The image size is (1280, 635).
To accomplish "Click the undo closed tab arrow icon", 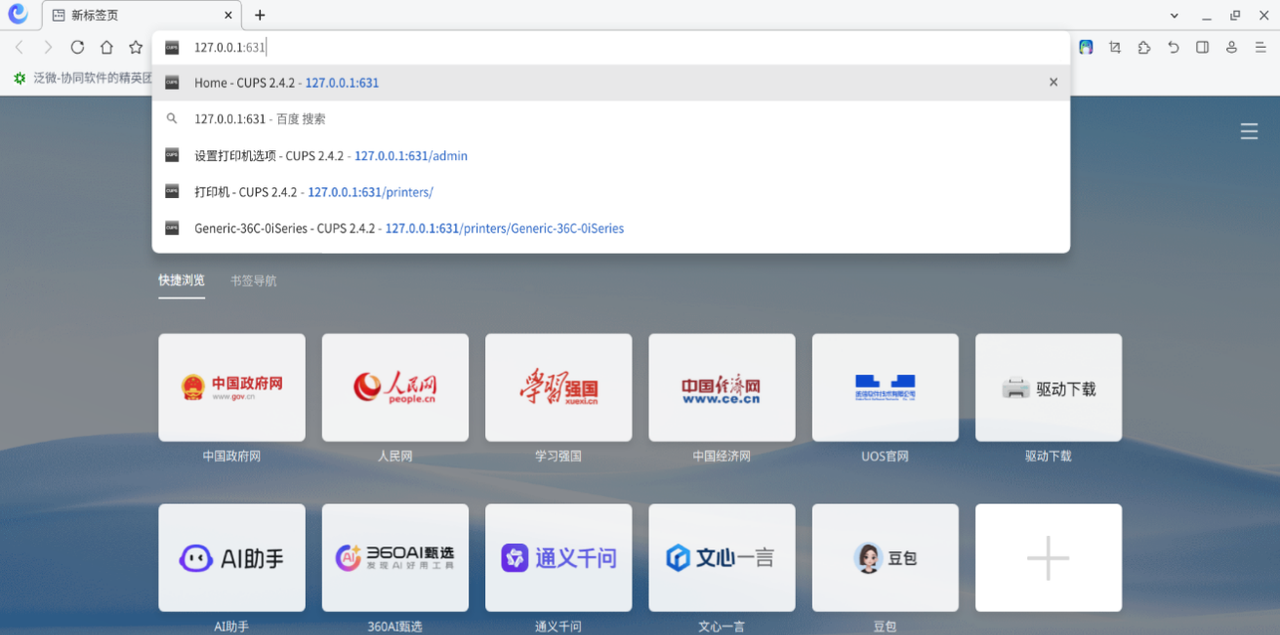I will (1173, 47).
